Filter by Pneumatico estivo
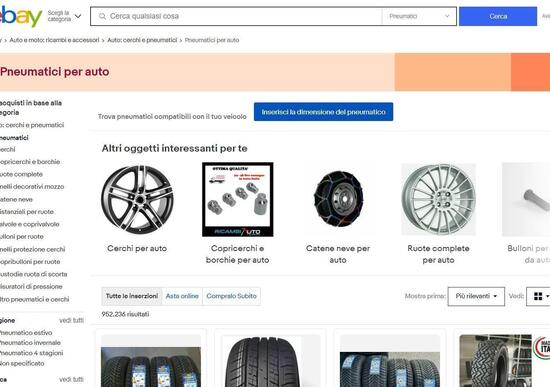The width and height of the screenshot is (550, 387). [x=26, y=333]
